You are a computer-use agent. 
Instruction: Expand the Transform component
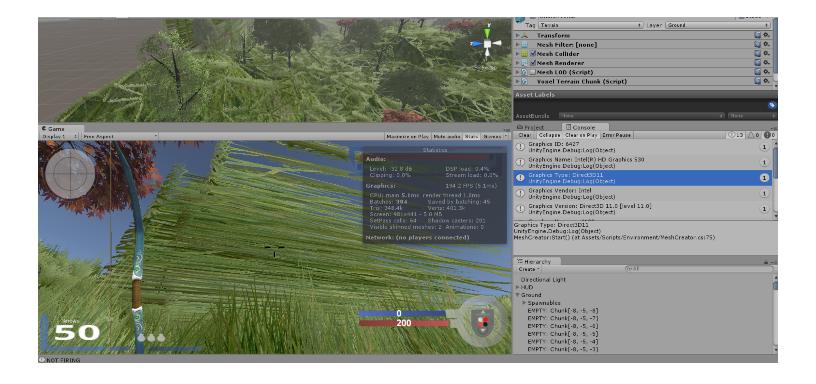point(517,35)
